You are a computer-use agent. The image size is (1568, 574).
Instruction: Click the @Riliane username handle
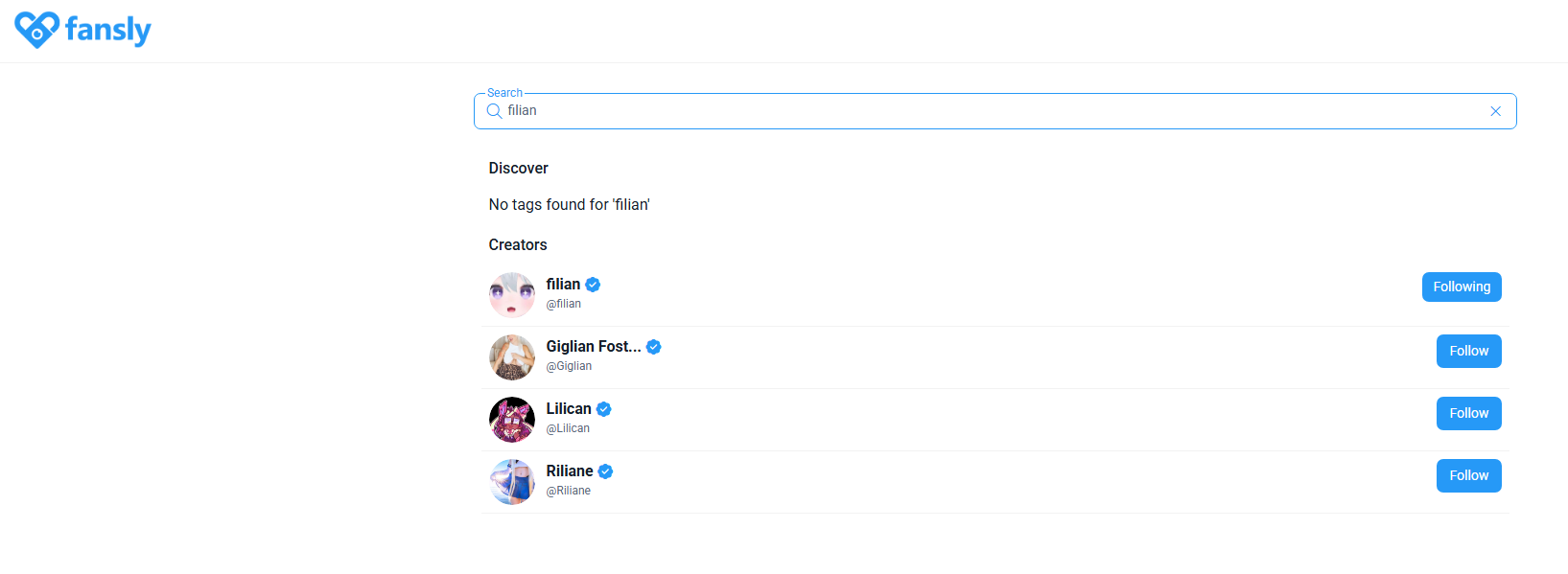(569, 491)
